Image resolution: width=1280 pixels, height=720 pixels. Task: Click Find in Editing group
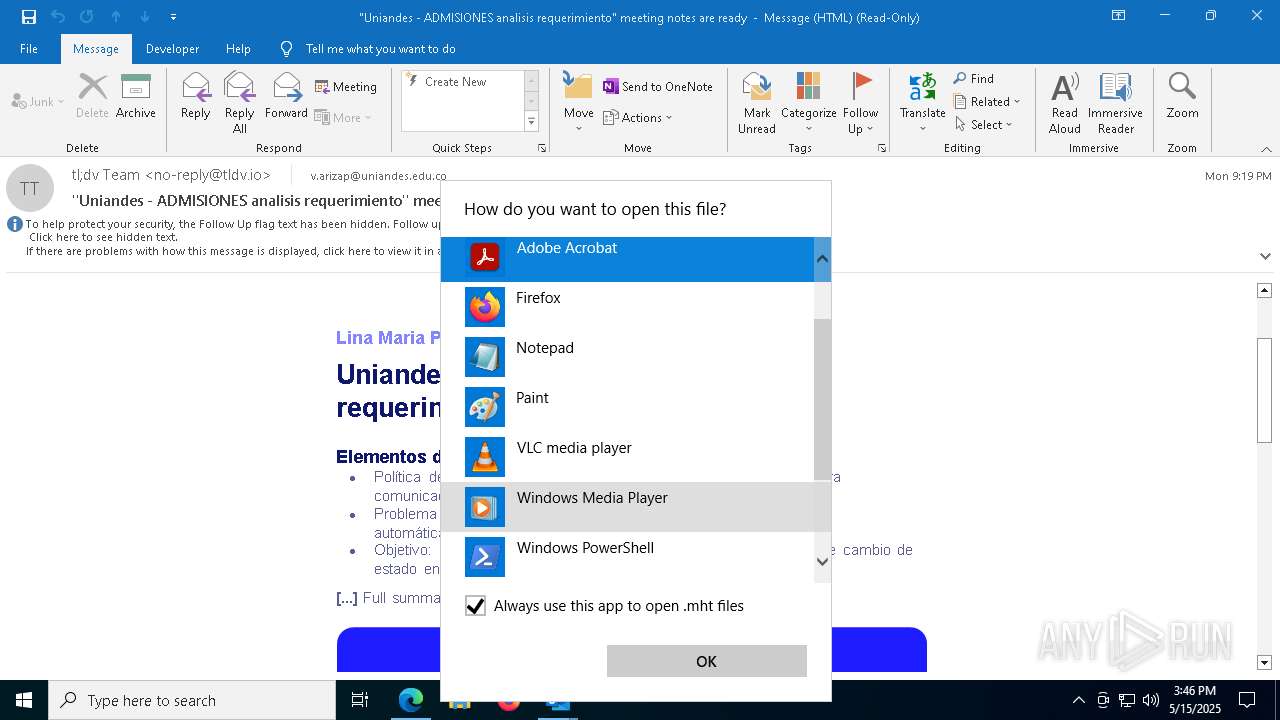pyautogui.click(x=974, y=79)
